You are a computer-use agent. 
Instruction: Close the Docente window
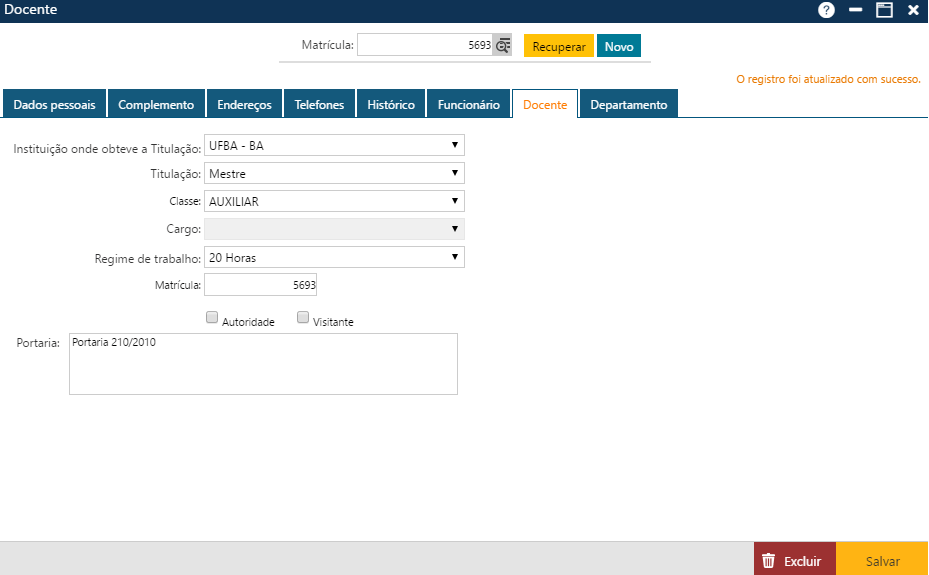click(913, 10)
